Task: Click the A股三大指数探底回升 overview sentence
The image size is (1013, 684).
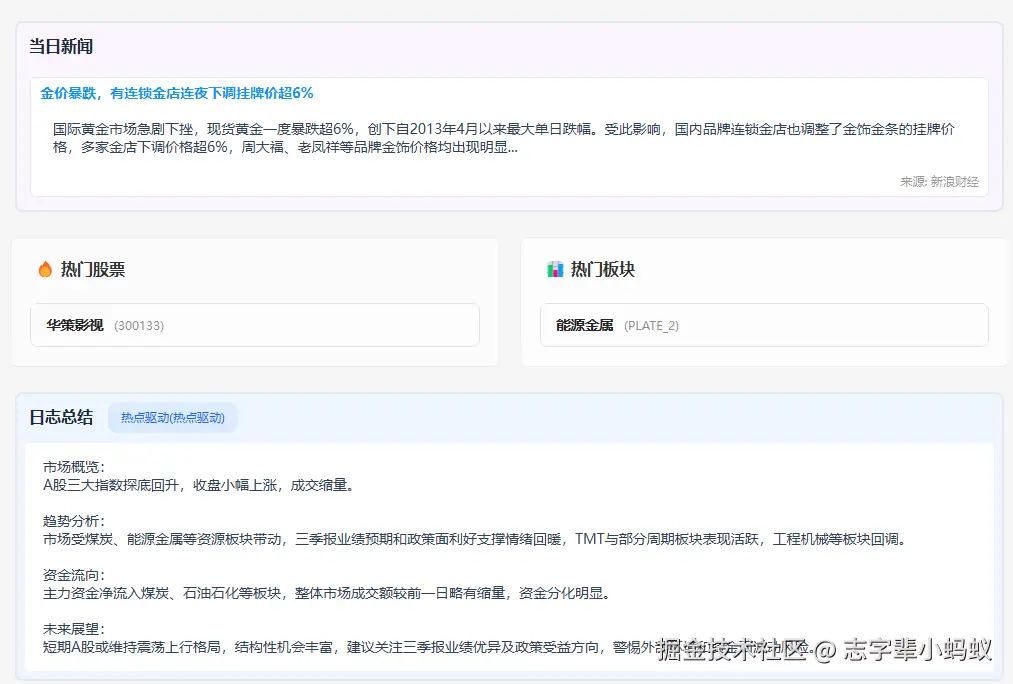Action: coord(197,485)
